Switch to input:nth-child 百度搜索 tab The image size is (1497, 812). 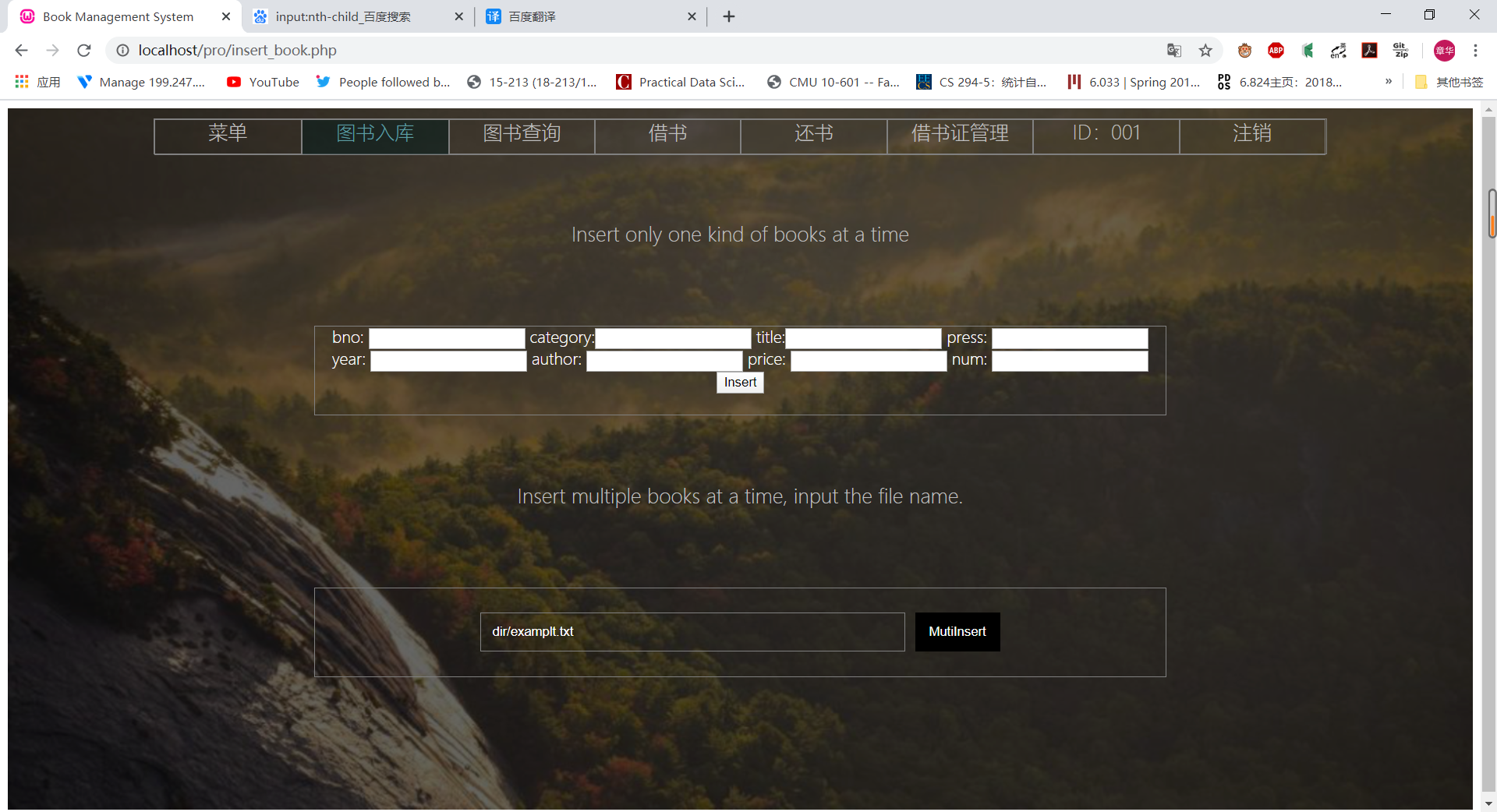tap(358, 16)
